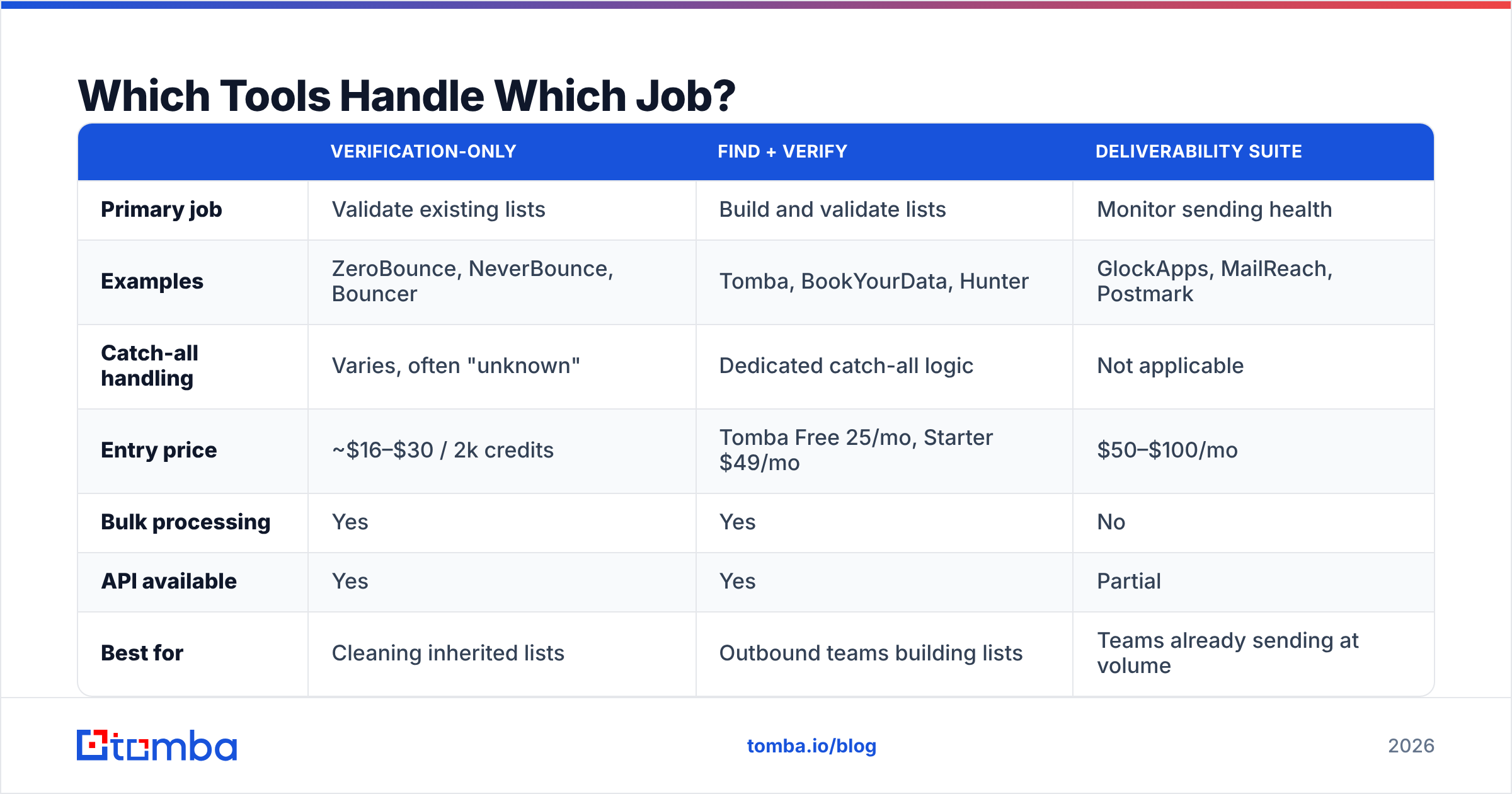Click the 'Entry price' row label
Image resolution: width=1512 pixels, height=794 pixels.
pyautogui.click(x=159, y=450)
